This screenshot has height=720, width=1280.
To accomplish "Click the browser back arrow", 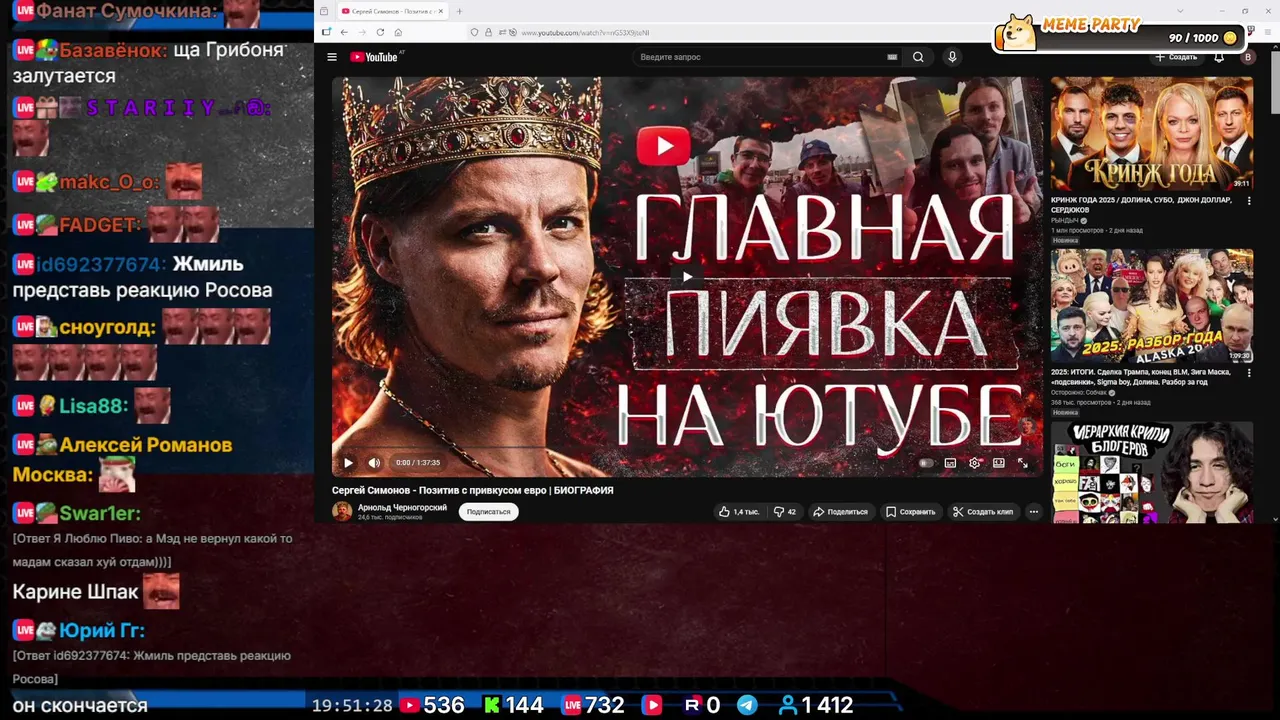I will 344,32.
